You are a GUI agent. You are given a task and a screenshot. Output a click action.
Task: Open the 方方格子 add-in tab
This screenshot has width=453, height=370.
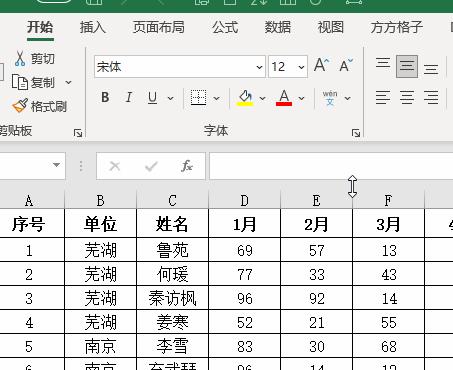(397, 27)
